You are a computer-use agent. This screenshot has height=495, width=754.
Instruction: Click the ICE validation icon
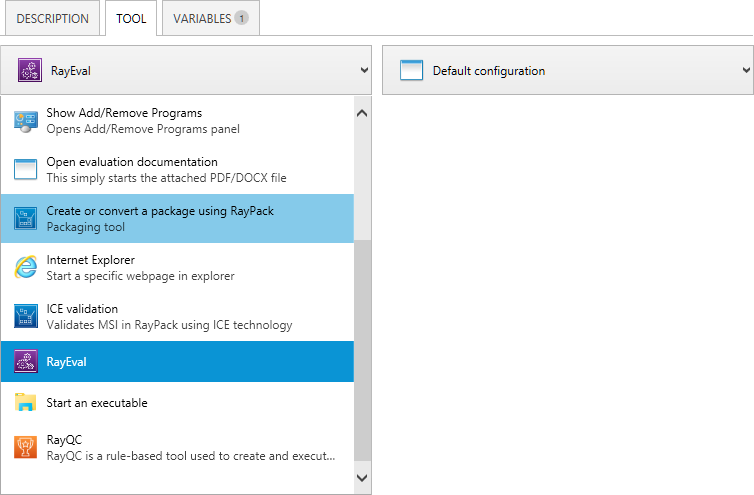click(x=25, y=316)
